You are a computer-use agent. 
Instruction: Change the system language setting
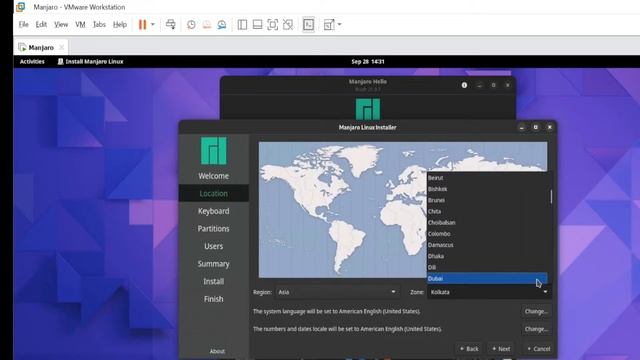[x=536, y=311]
